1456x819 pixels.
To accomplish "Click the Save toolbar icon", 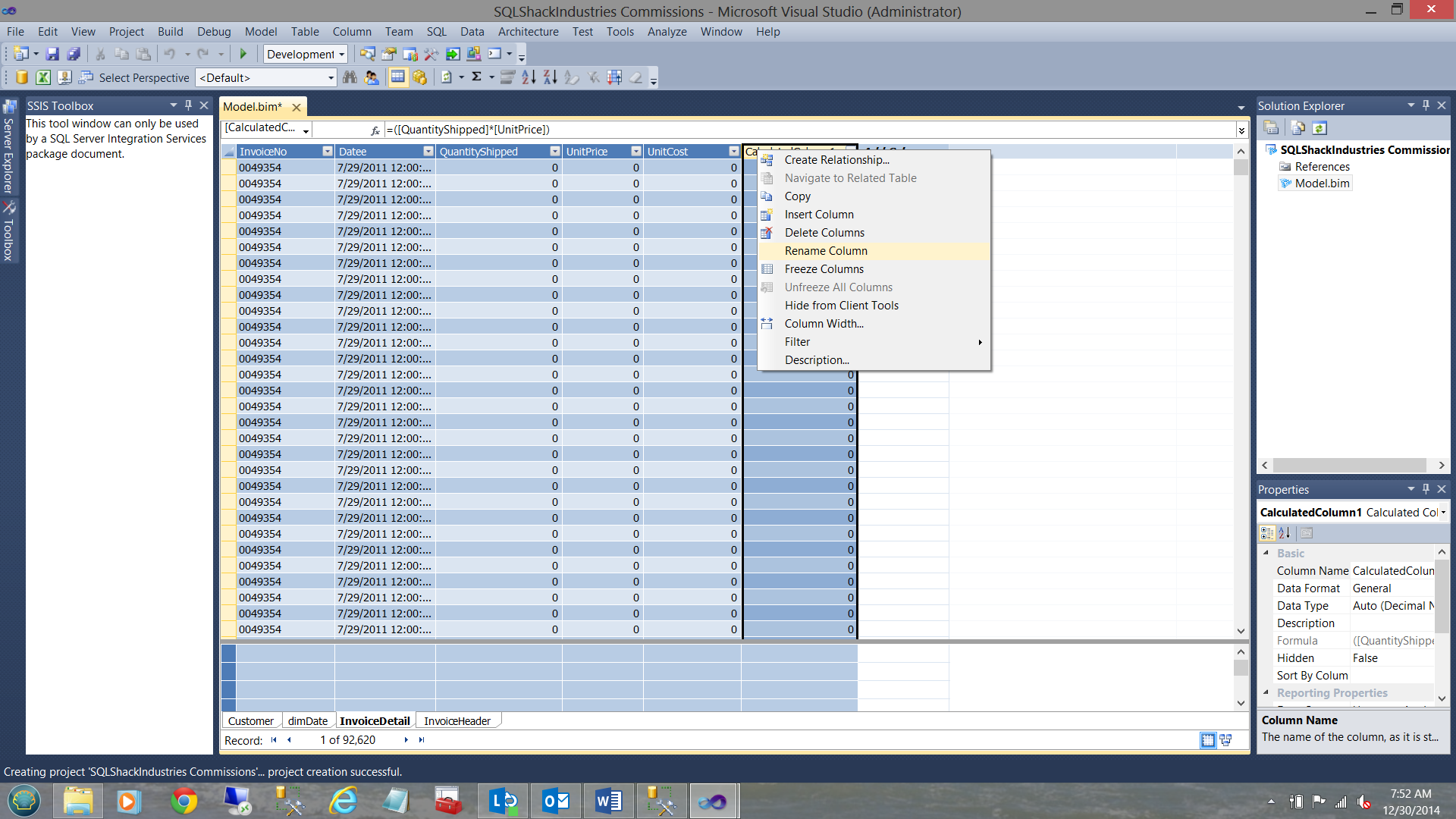I will tap(52, 54).
